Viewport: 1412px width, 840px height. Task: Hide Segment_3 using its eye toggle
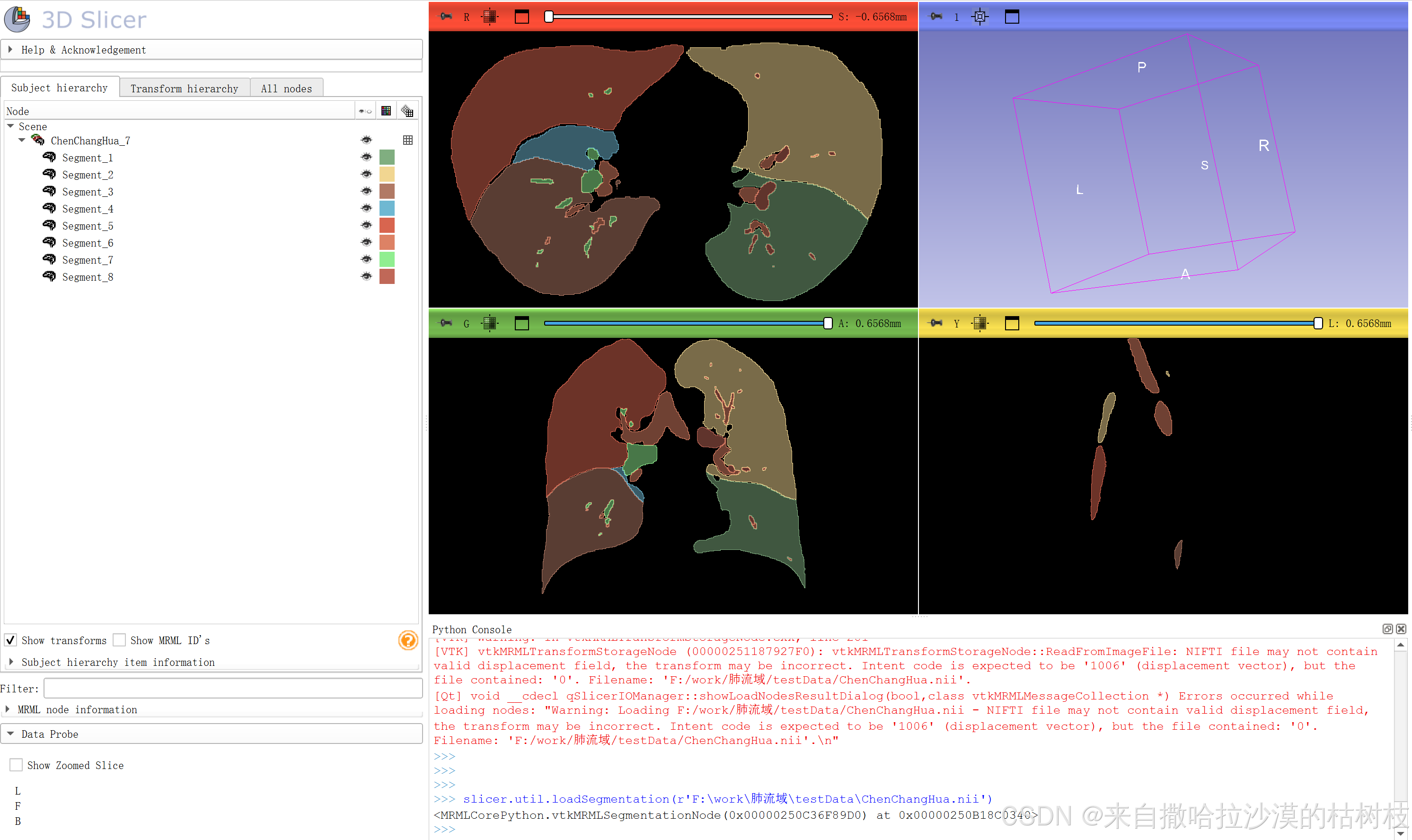coord(366,191)
